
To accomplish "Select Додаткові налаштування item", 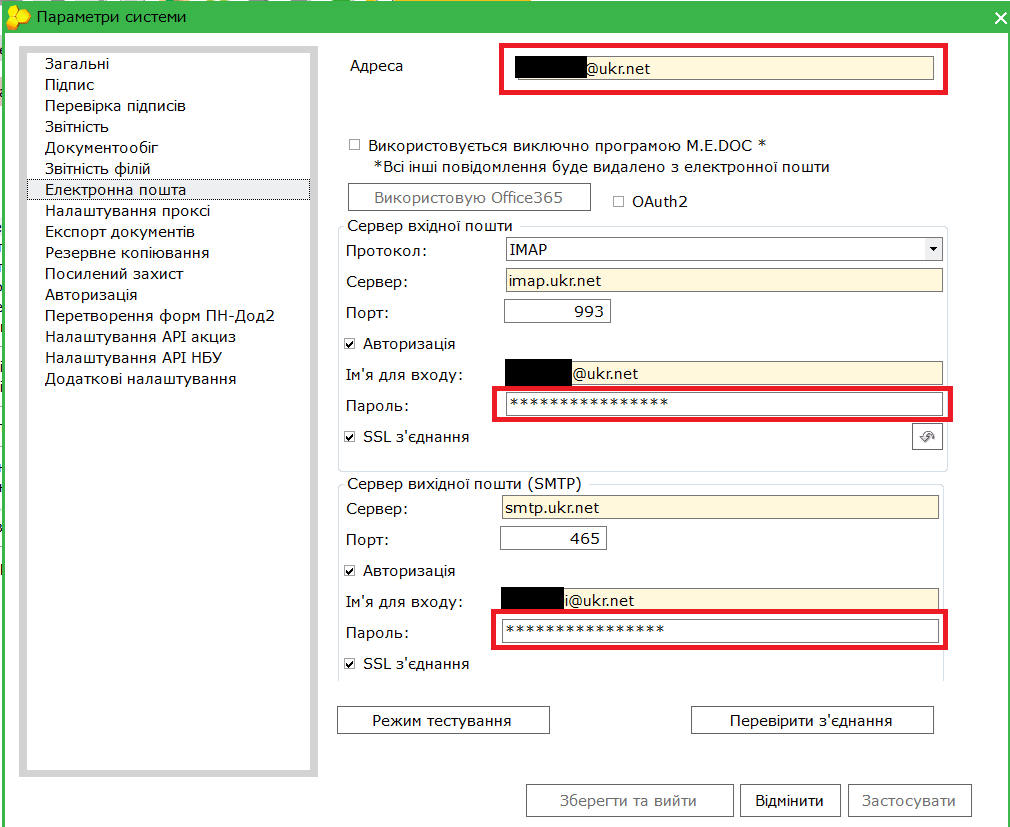I will click(x=140, y=379).
